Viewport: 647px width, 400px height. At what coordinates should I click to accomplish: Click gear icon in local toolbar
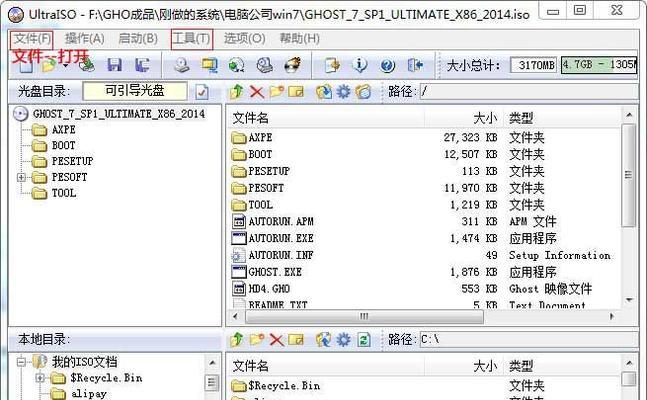[344, 340]
